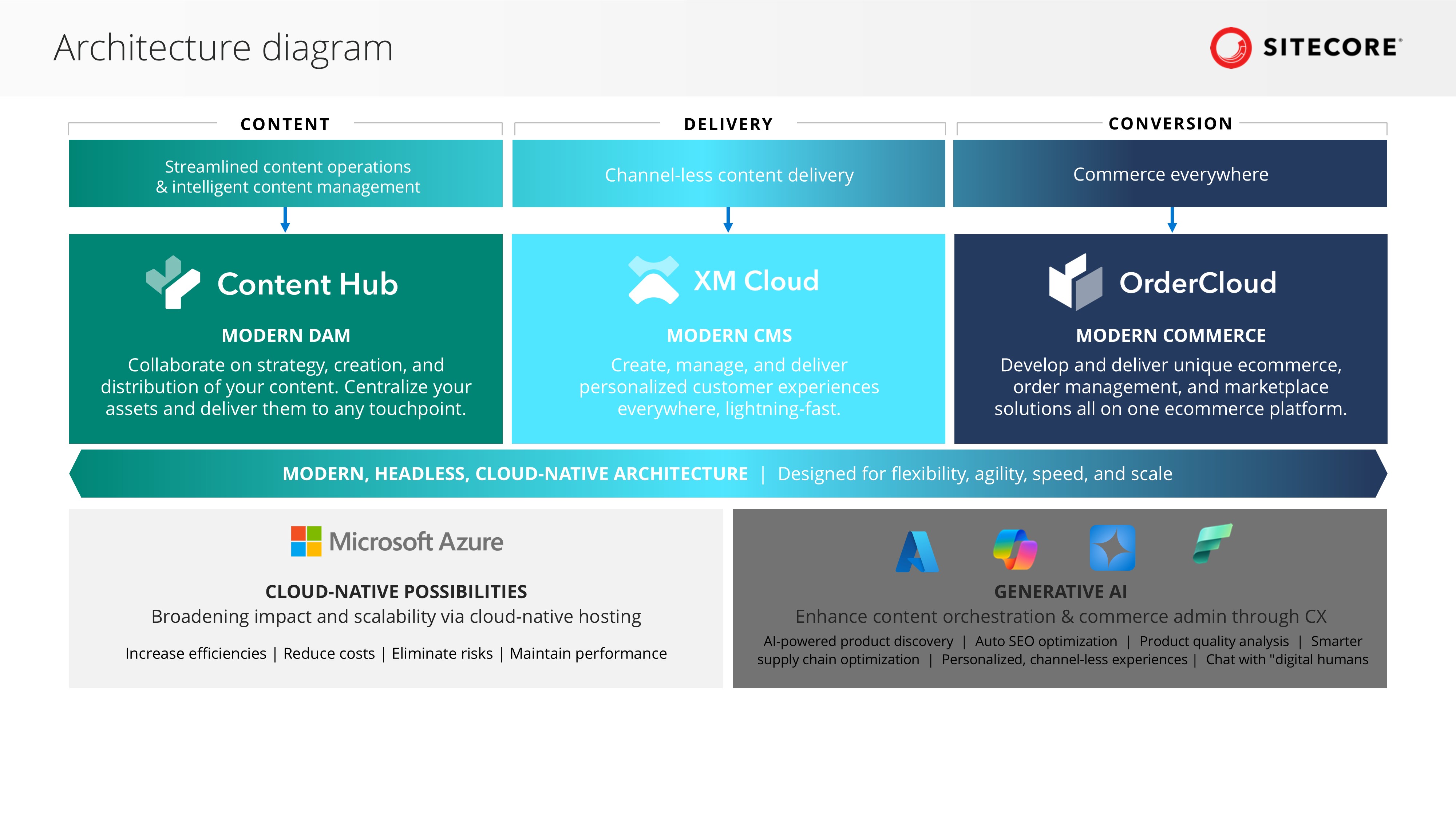Click the arrow below Channel-less content delivery
1456x819 pixels.
[728, 220]
